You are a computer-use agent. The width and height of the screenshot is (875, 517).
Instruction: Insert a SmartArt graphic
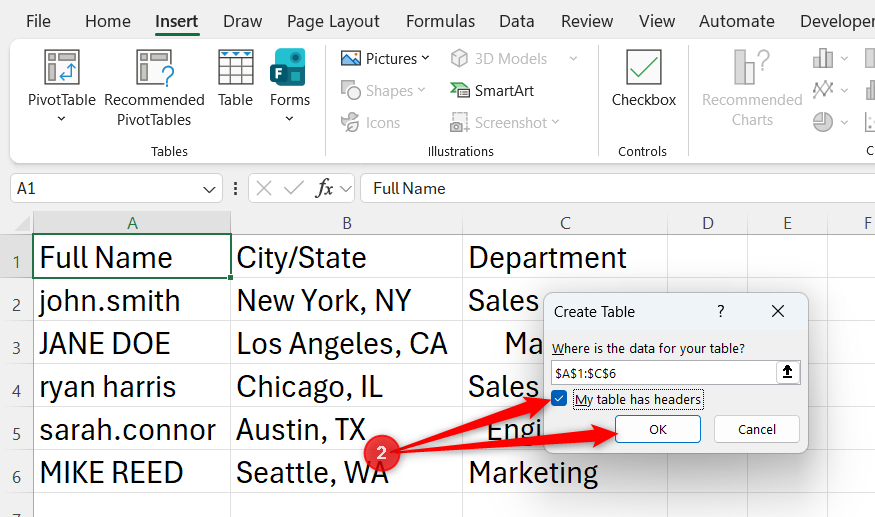pos(492,90)
